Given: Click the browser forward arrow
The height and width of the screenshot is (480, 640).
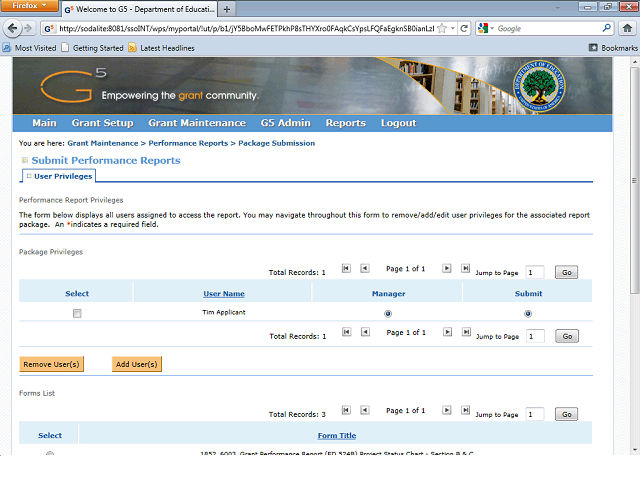Looking at the screenshot, I should [x=28, y=28].
